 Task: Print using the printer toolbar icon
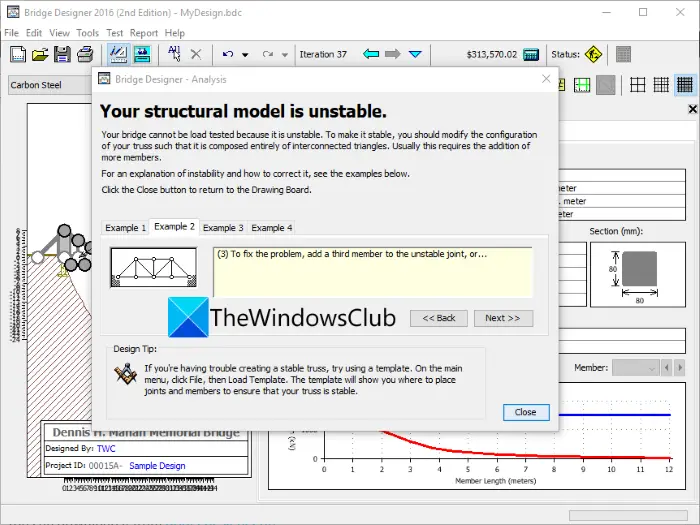coord(85,54)
